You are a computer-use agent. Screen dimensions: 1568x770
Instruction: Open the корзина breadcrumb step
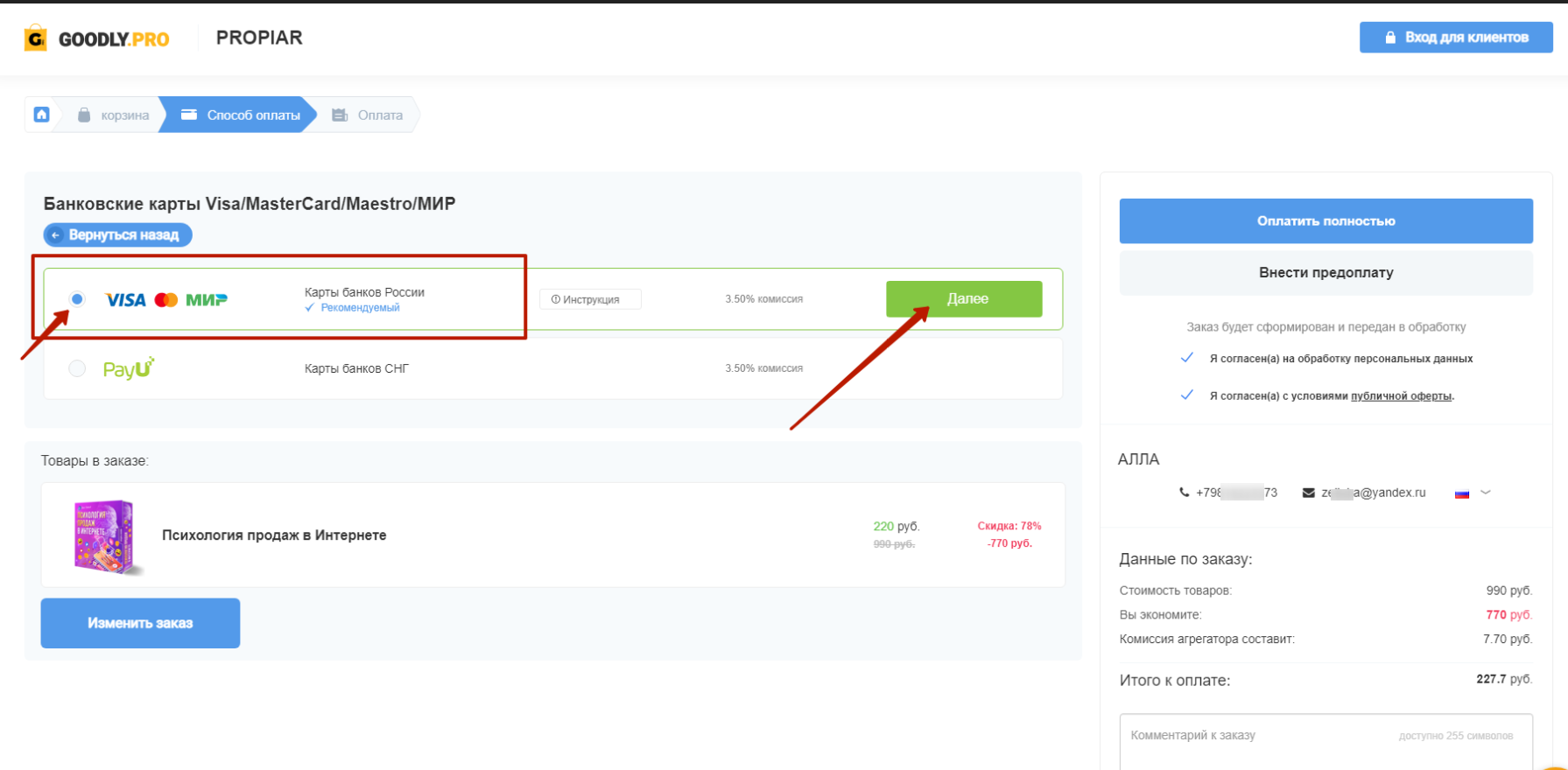[114, 115]
